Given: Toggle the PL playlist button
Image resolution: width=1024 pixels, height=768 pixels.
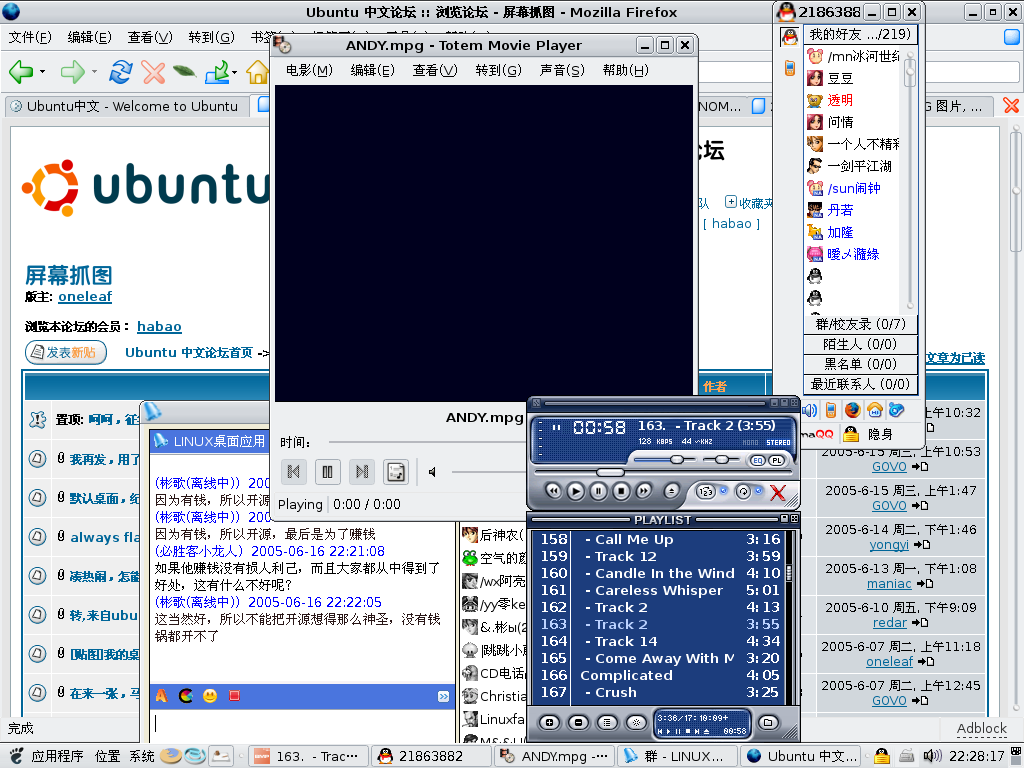Looking at the screenshot, I should pyautogui.click(x=776, y=460).
